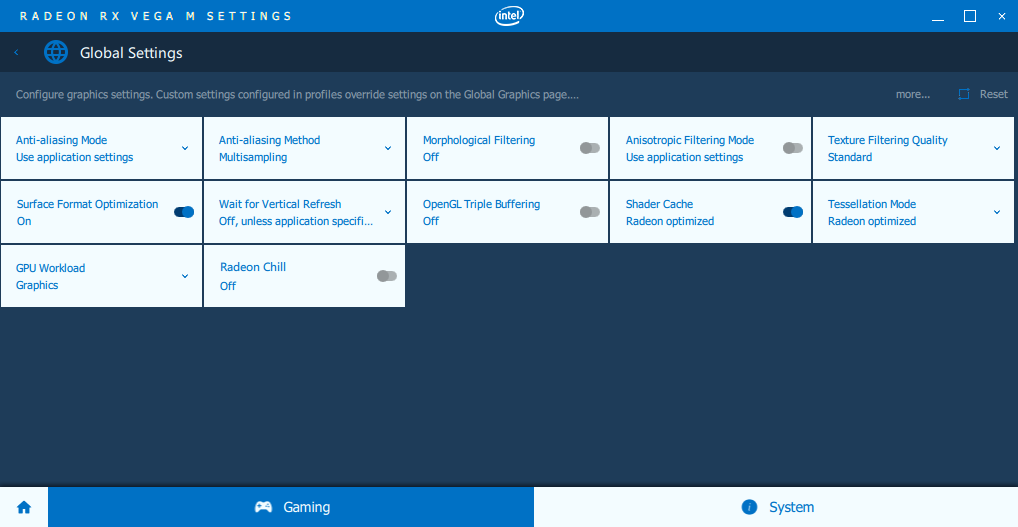
Task: Click 'Off, unless application specifi…' value
Action: [x=296, y=221]
